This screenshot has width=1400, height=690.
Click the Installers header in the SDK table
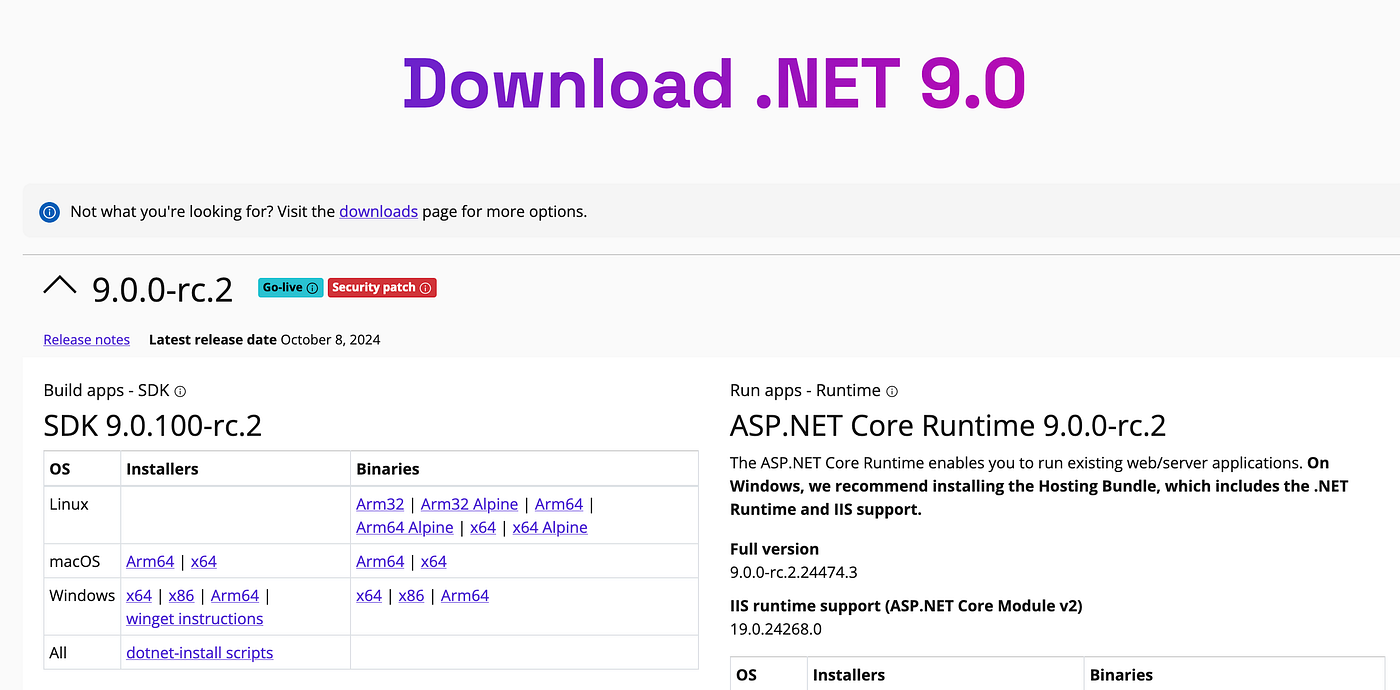point(162,469)
